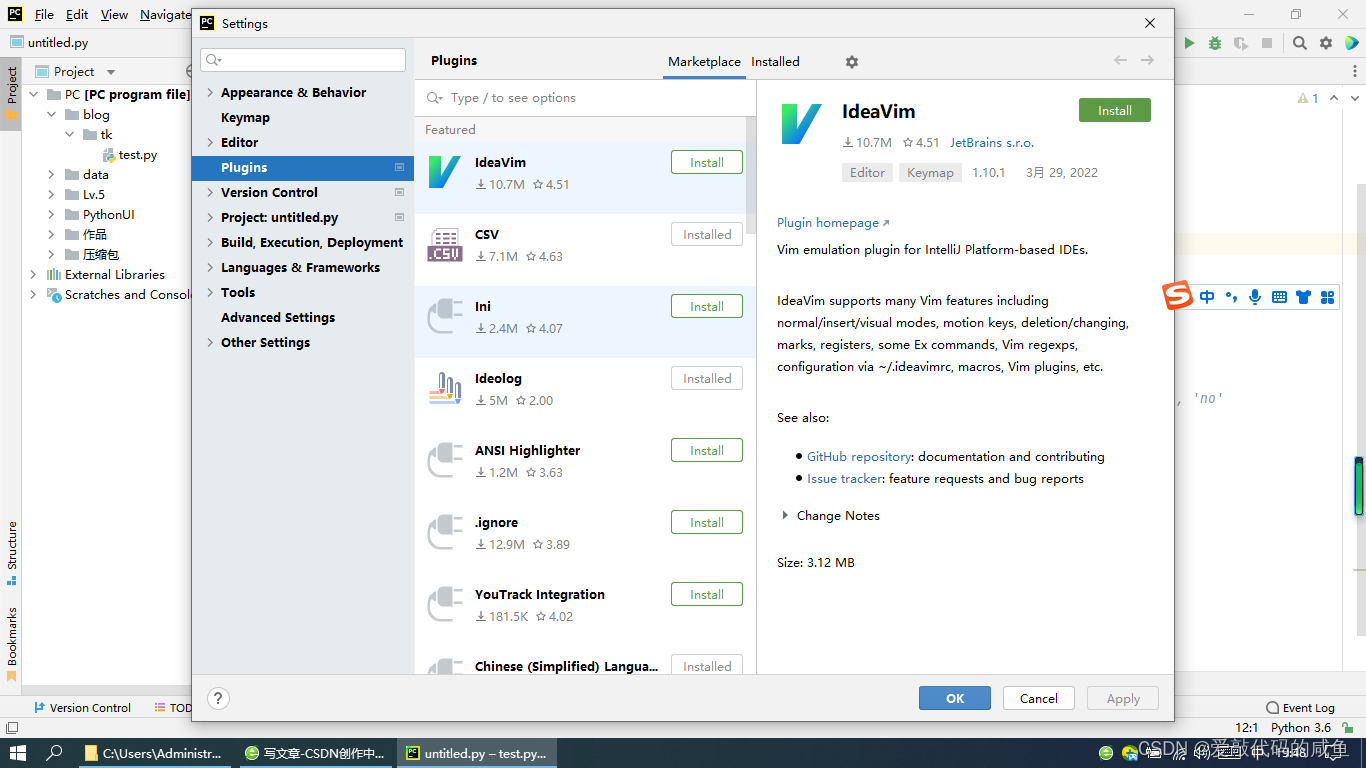Click tool windows quick access icon bottom-left
Viewport: 1366px width, 768px height.
coord(11,728)
